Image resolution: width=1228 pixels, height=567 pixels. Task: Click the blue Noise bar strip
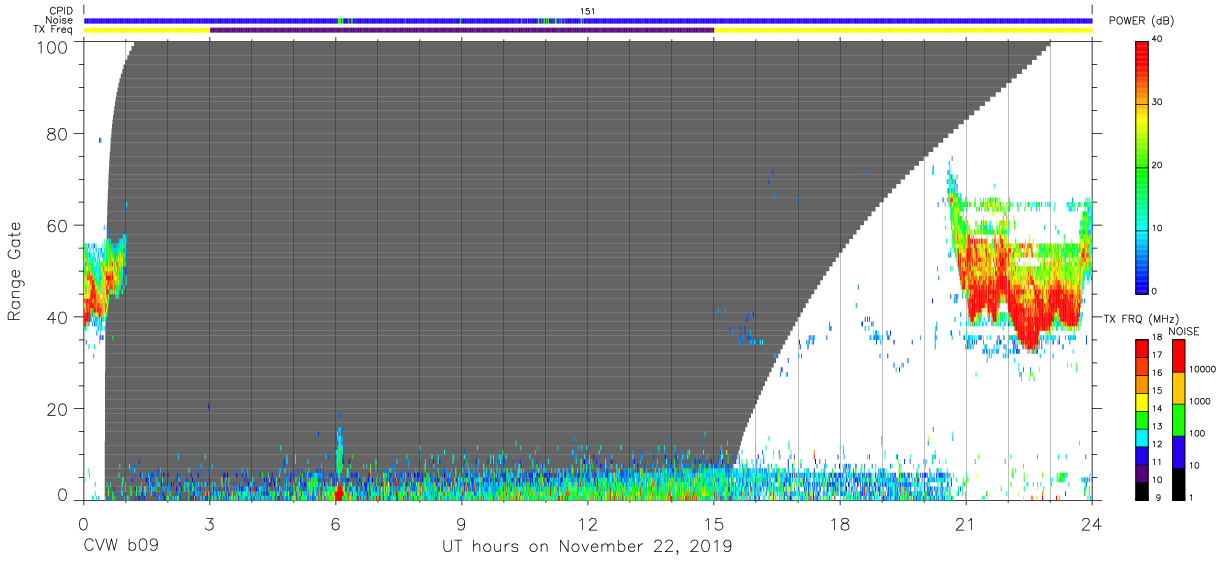588,20
